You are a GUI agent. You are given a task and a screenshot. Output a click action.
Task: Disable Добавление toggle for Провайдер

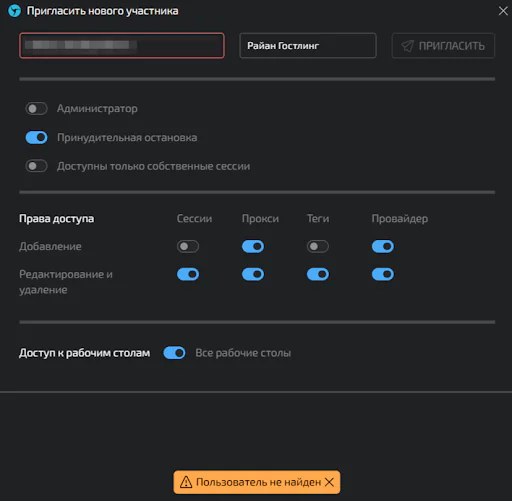(x=383, y=246)
